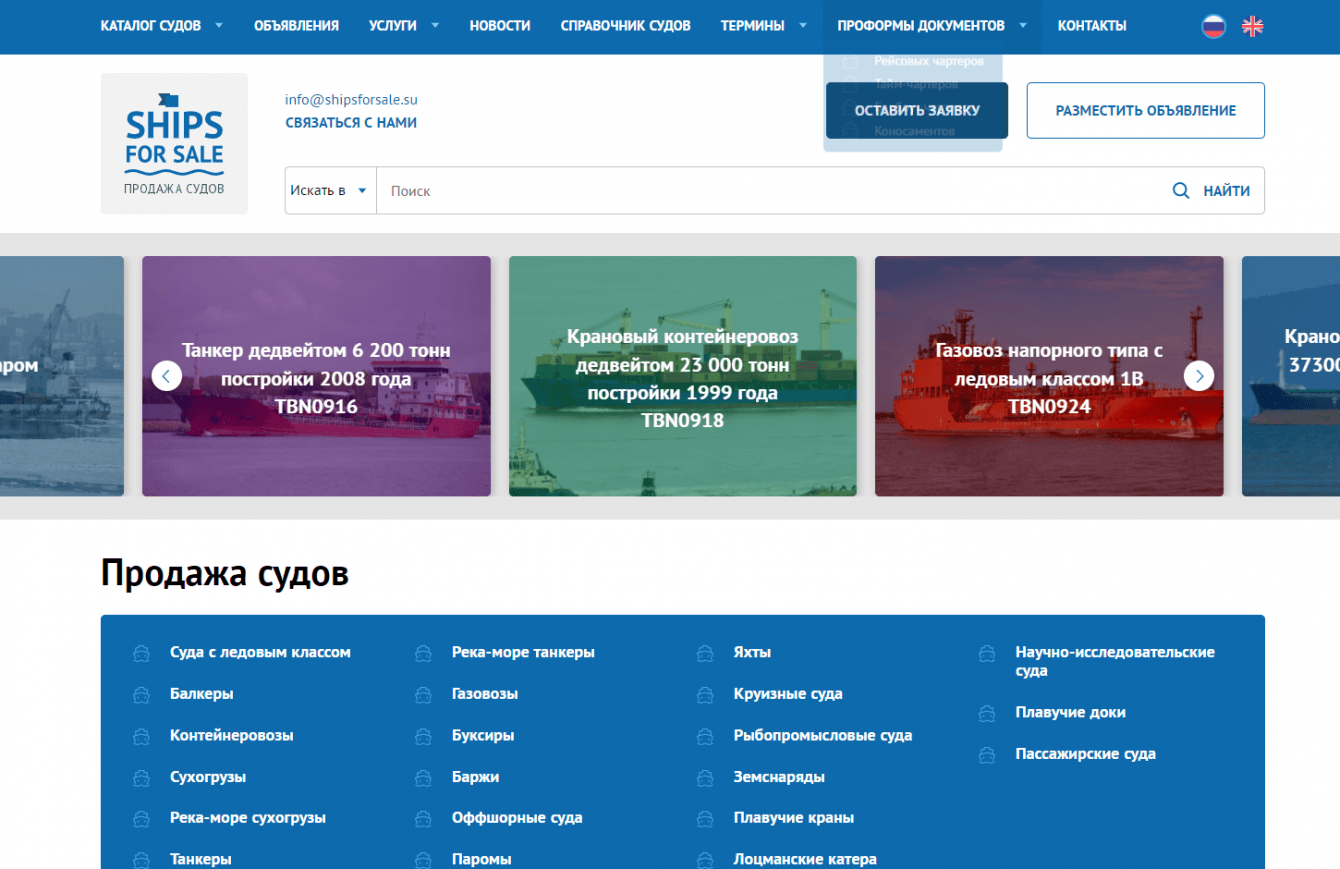Image resolution: width=1340 pixels, height=869 pixels.
Task: Open Термины menu item
Action: point(753,26)
